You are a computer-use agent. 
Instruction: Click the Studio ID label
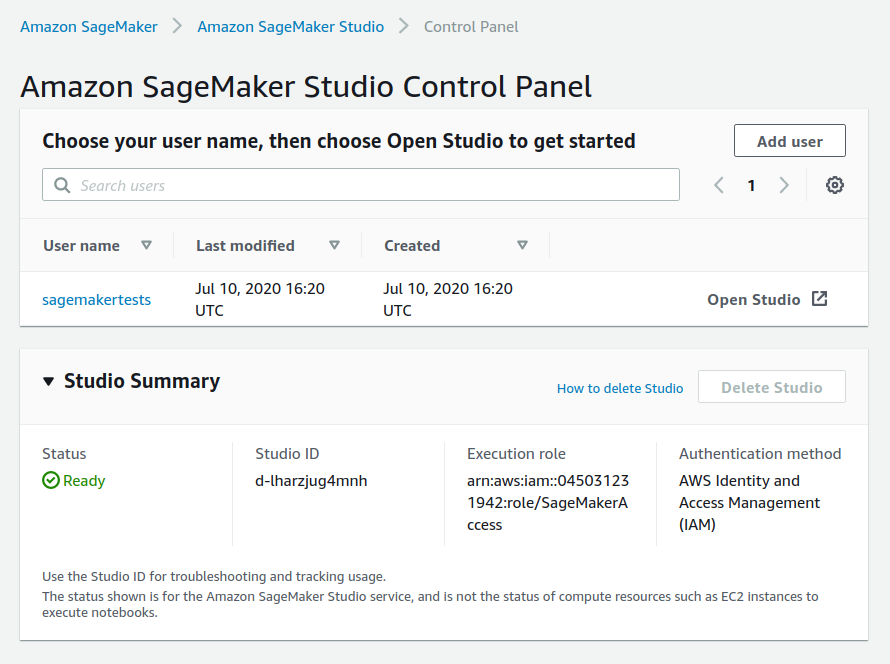(287, 453)
